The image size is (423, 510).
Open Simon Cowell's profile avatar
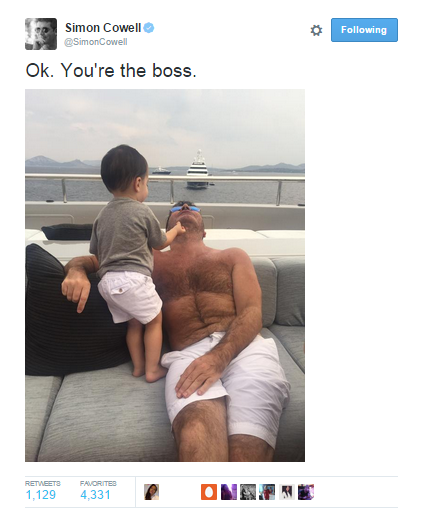tap(41, 34)
